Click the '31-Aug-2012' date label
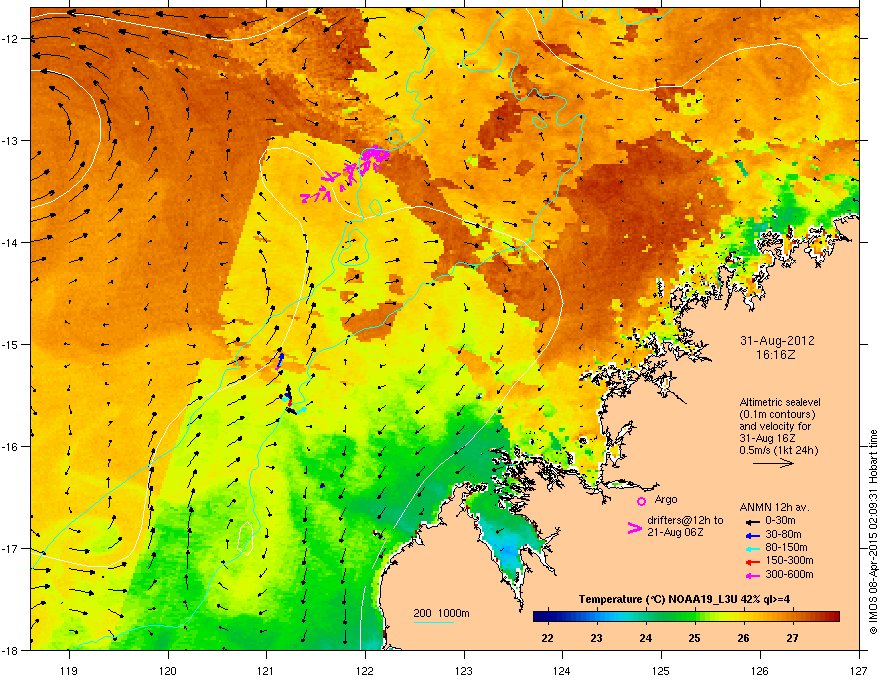This screenshot has width=880, height=680. pos(777,341)
